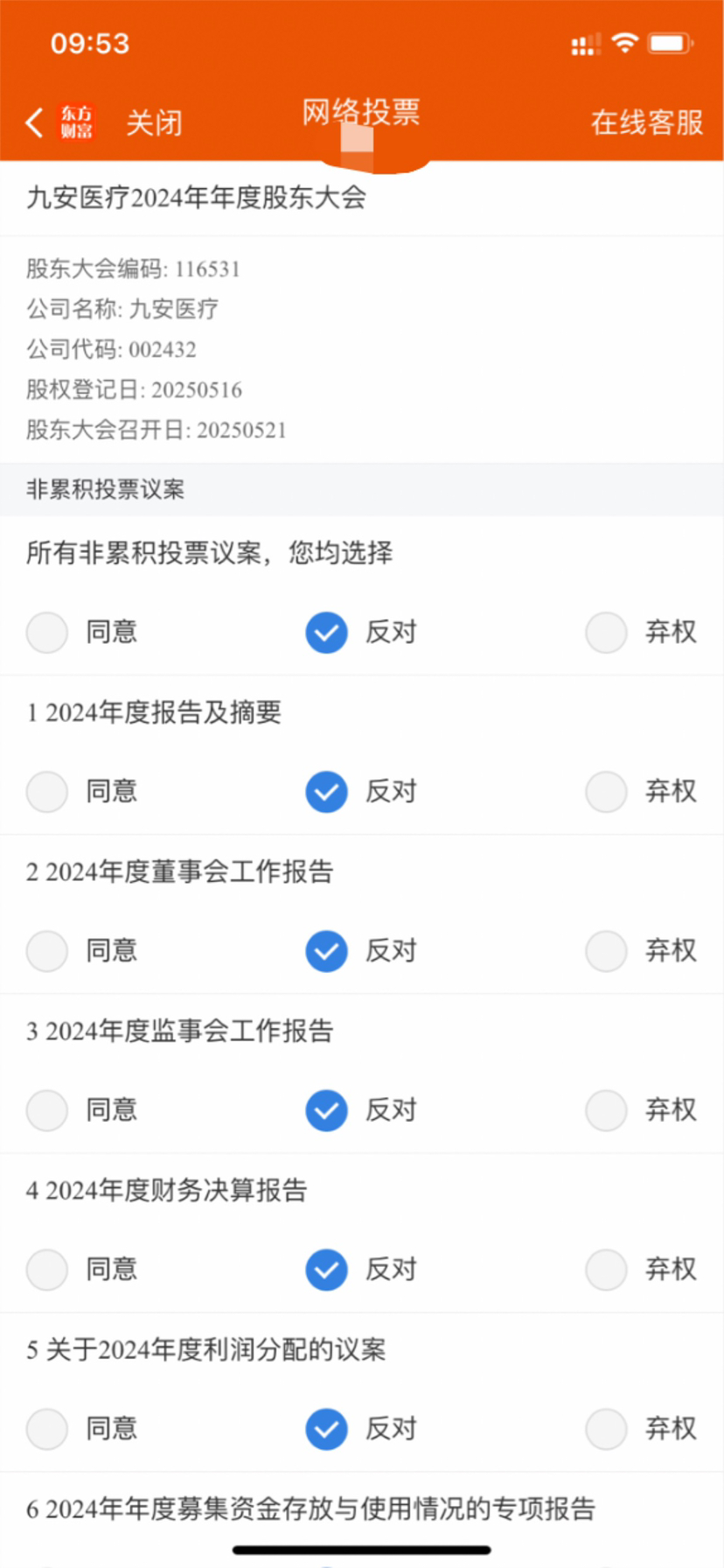Click 关闭 to close the page
The height and width of the screenshot is (1568, 724).
tap(154, 122)
